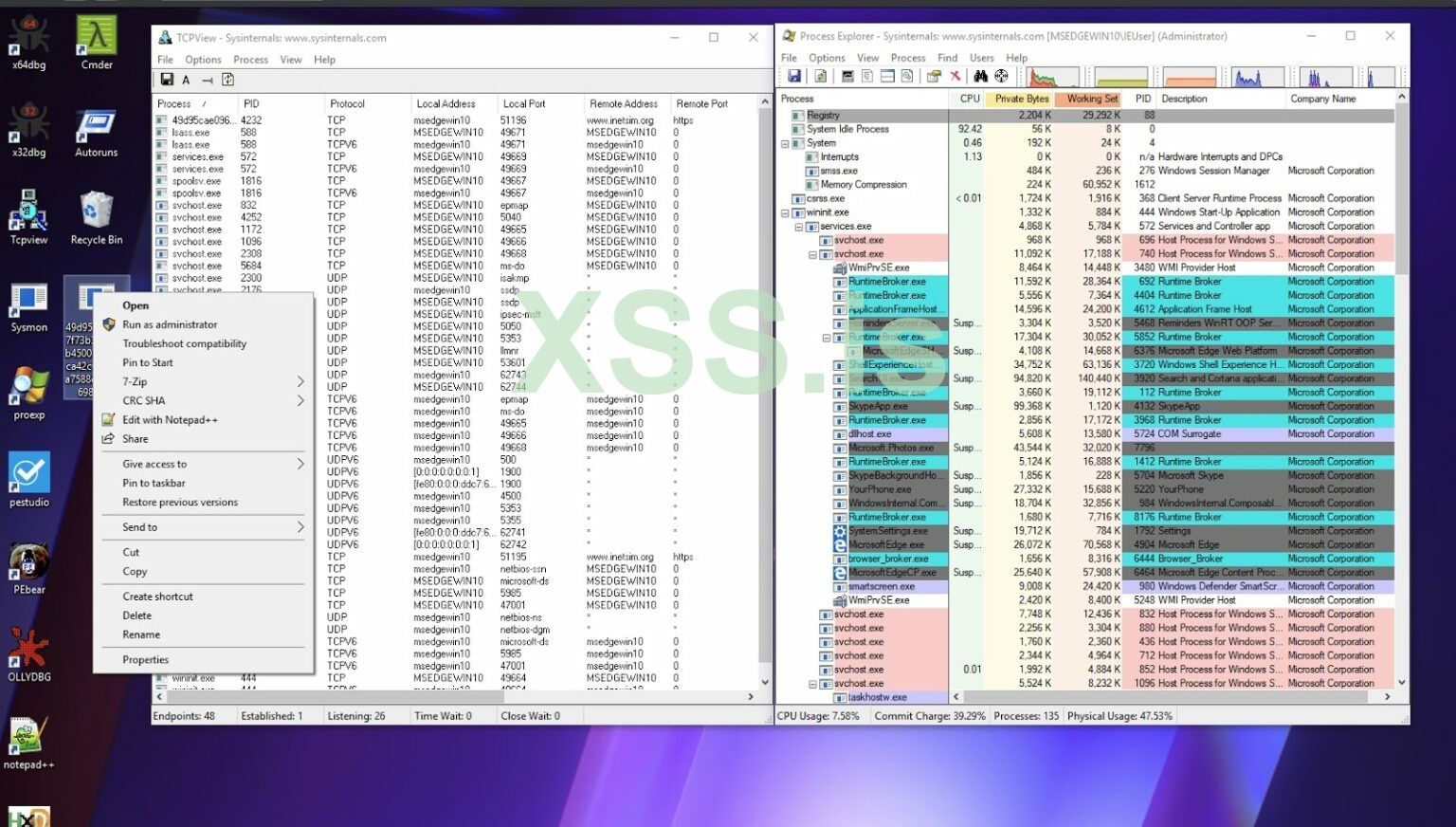1456x827 pixels.
Task: Click Refresh Now icon in Process Explorer toolbar
Action: [820, 76]
